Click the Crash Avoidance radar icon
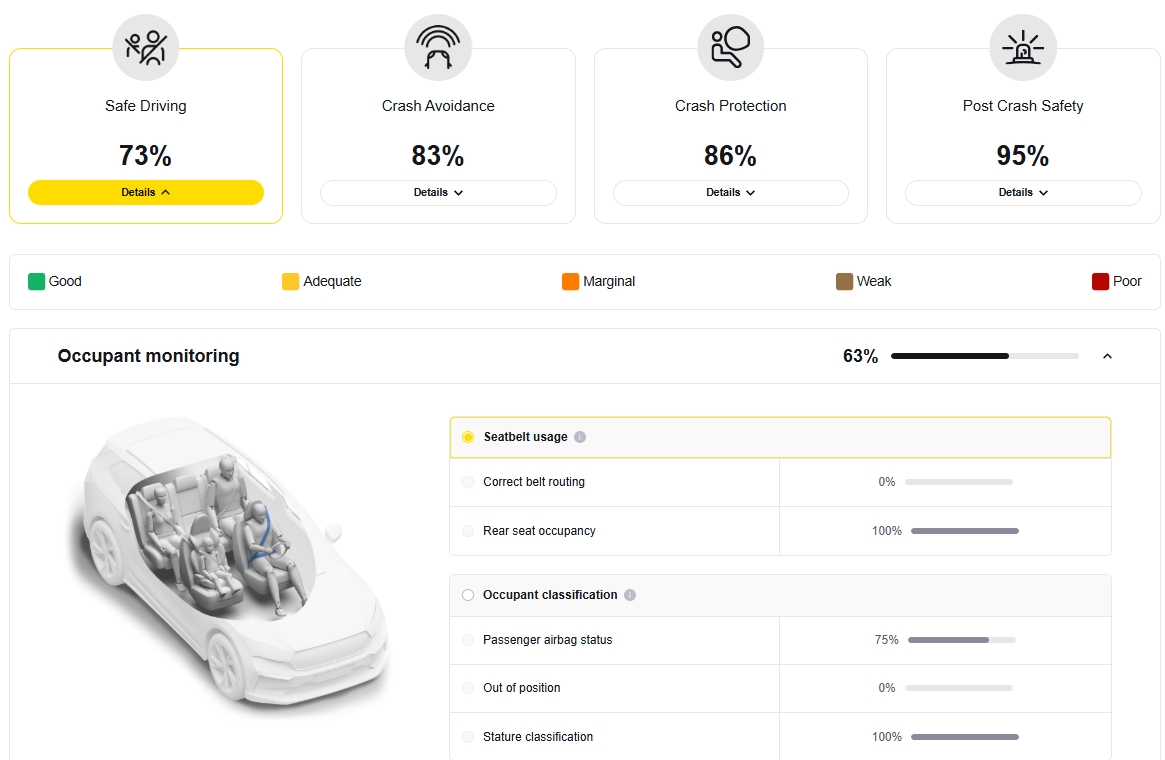The height and width of the screenshot is (760, 1165). point(438,48)
